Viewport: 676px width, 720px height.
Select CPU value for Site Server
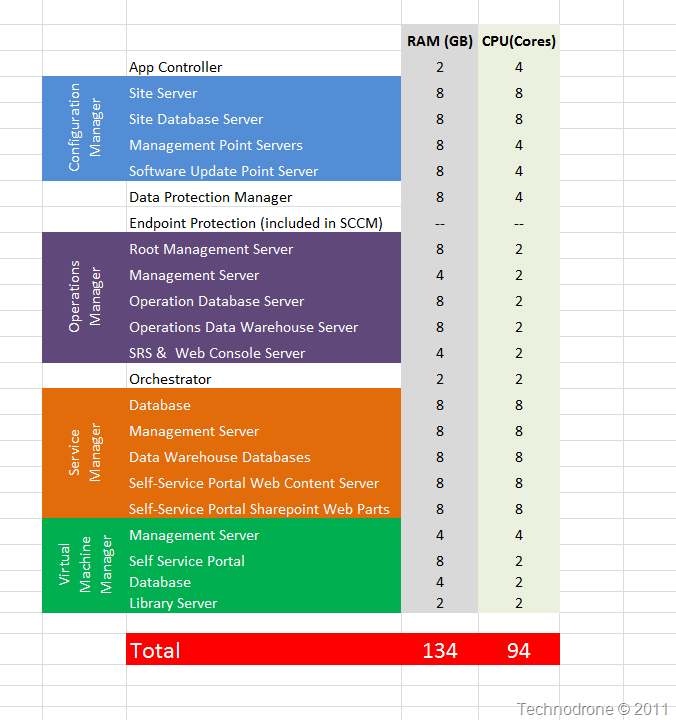[519, 90]
